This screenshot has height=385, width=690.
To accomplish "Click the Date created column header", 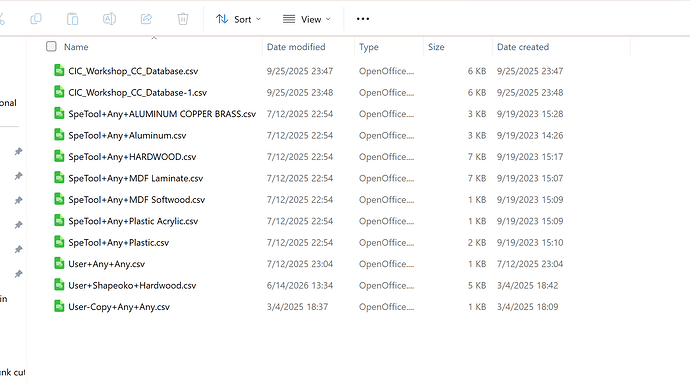I will [523, 47].
